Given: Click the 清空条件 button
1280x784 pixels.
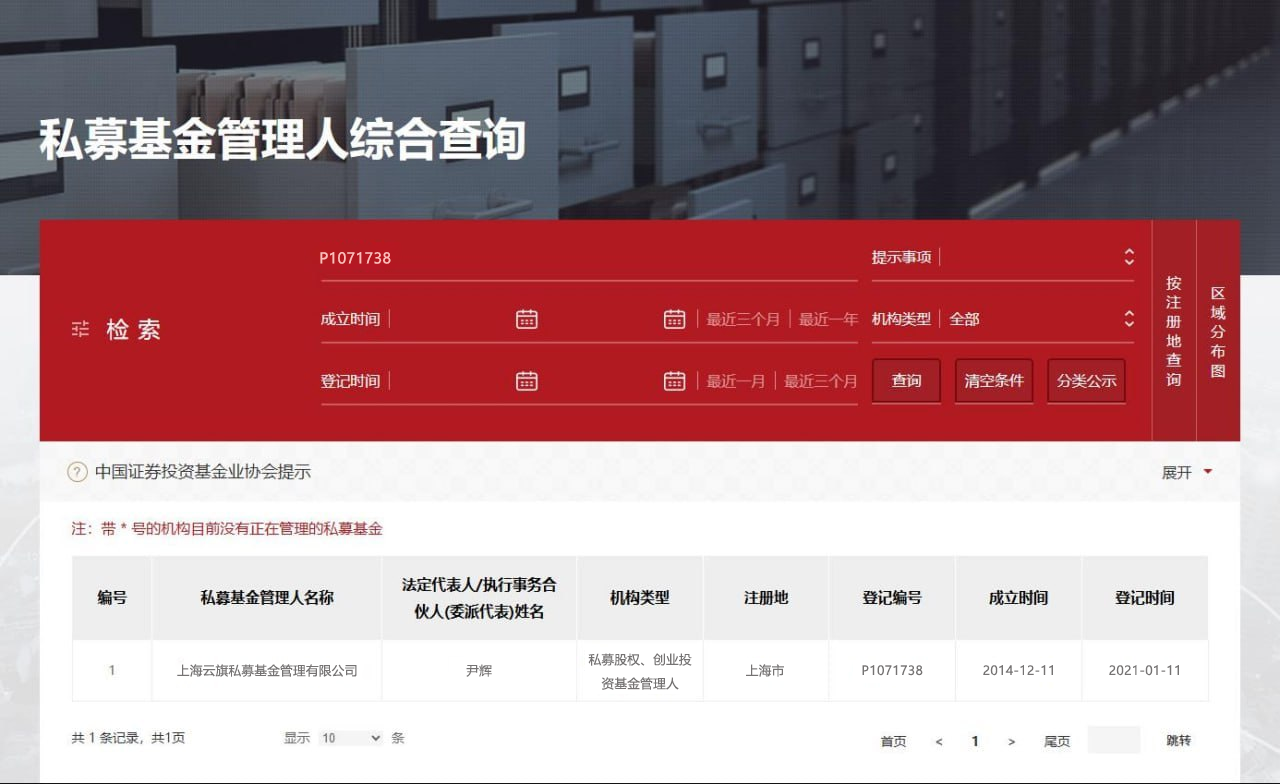Looking at the screenshot, I should (x=994, y=381).
